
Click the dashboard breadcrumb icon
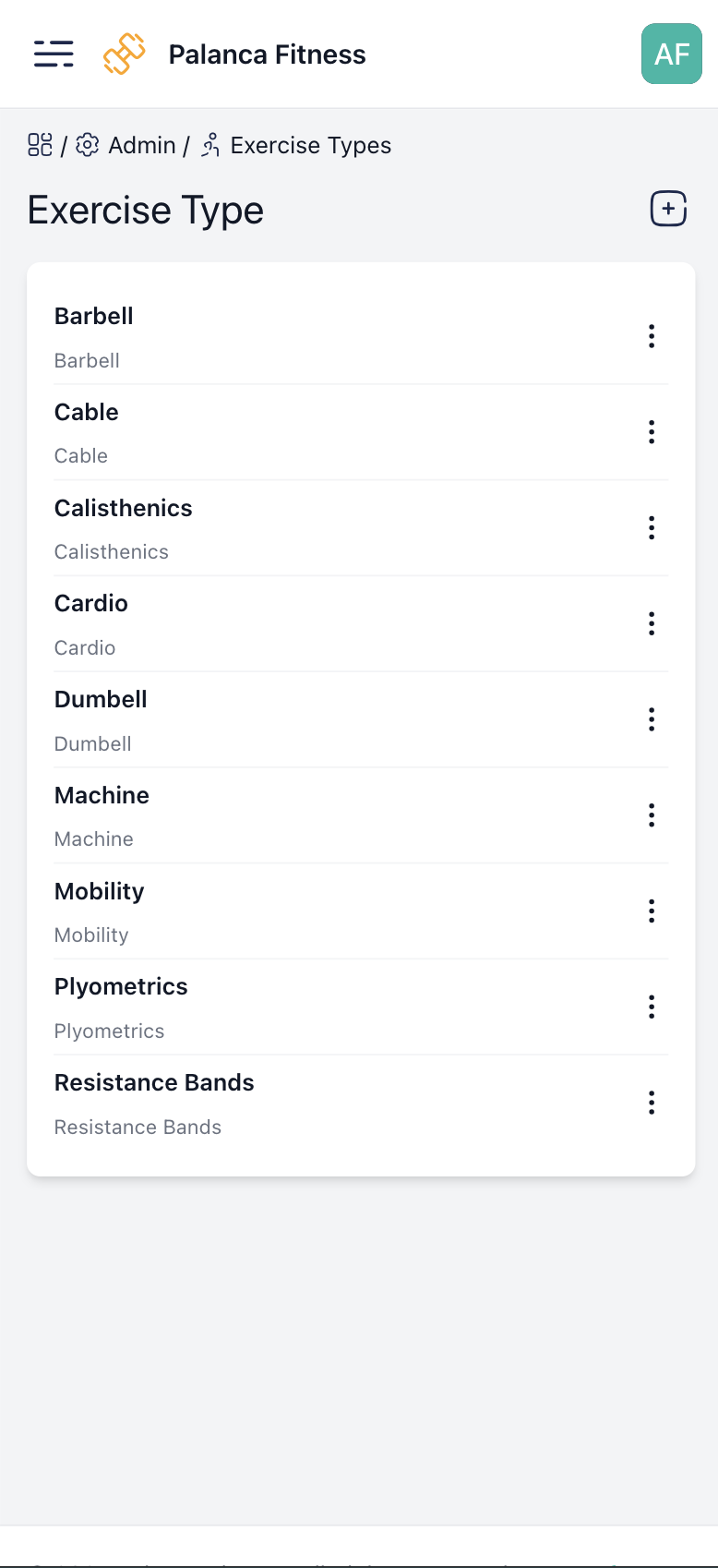tap(40, 145)
